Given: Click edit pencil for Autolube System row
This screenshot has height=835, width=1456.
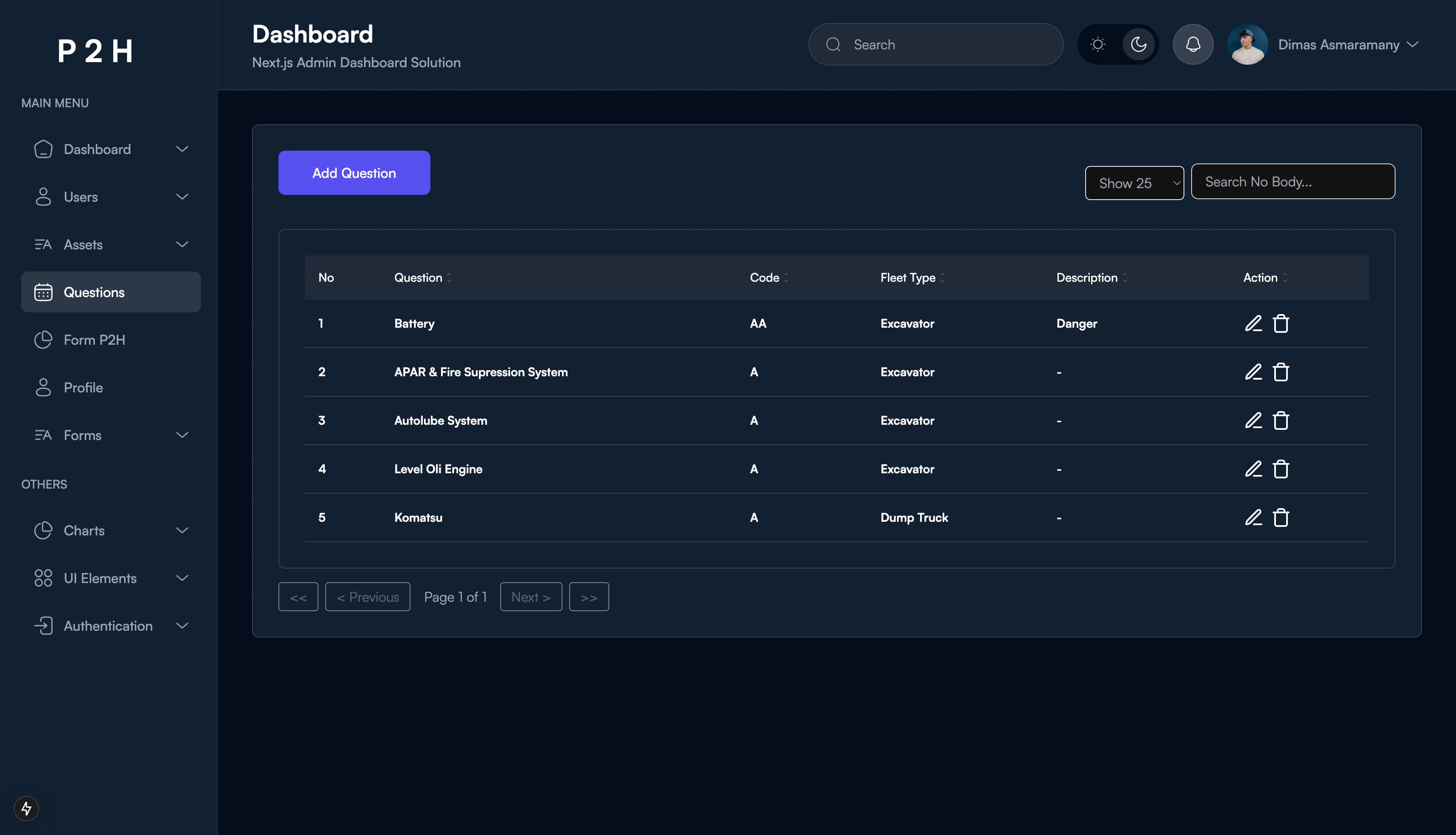Looking at the screenshot, I should (1253, 420).
